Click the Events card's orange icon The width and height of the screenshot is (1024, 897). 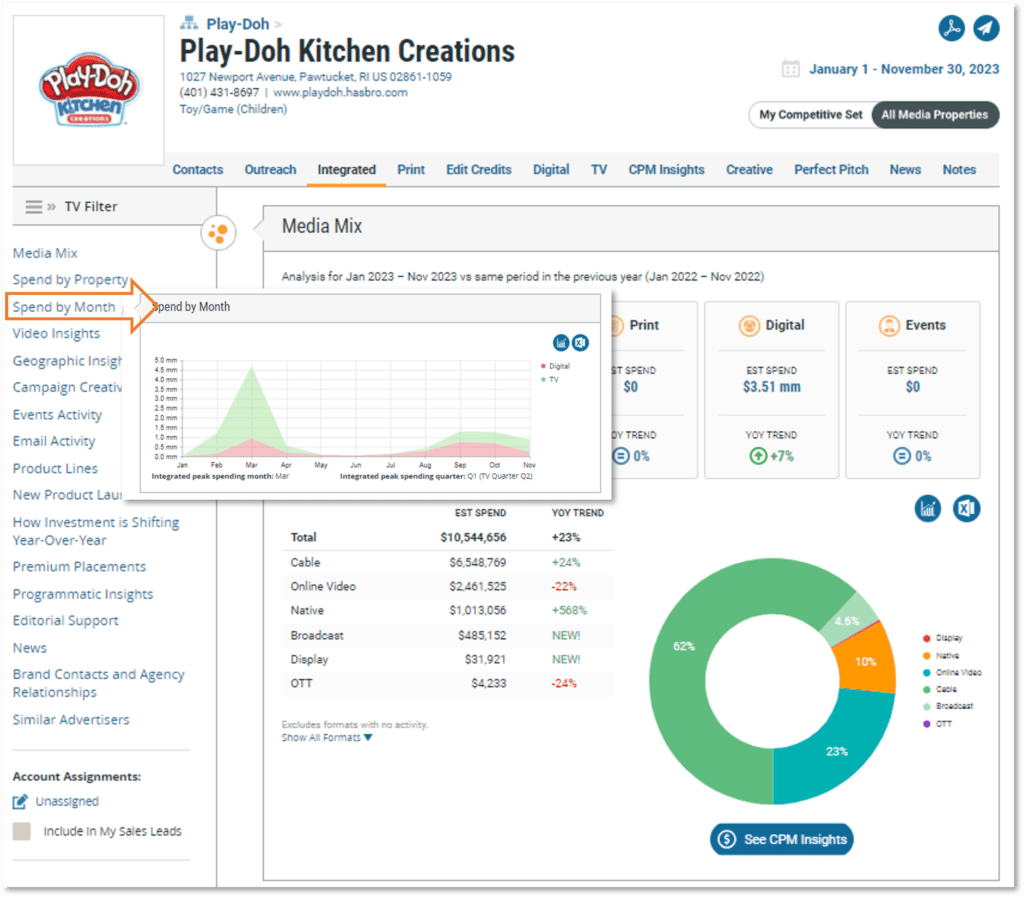(x=889, y=325)
